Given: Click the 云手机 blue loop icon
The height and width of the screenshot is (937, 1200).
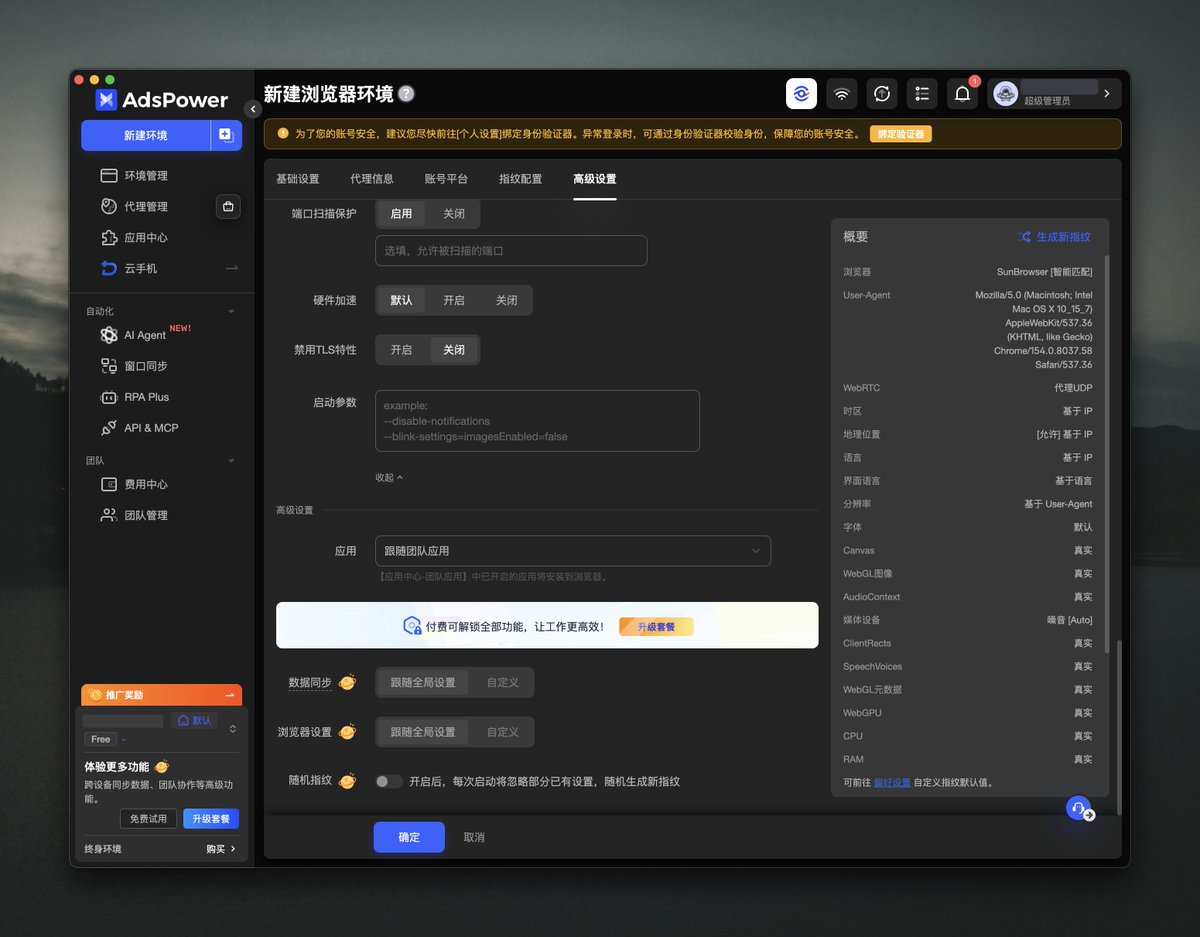Looking at the screenshot, I should [109, 268].
